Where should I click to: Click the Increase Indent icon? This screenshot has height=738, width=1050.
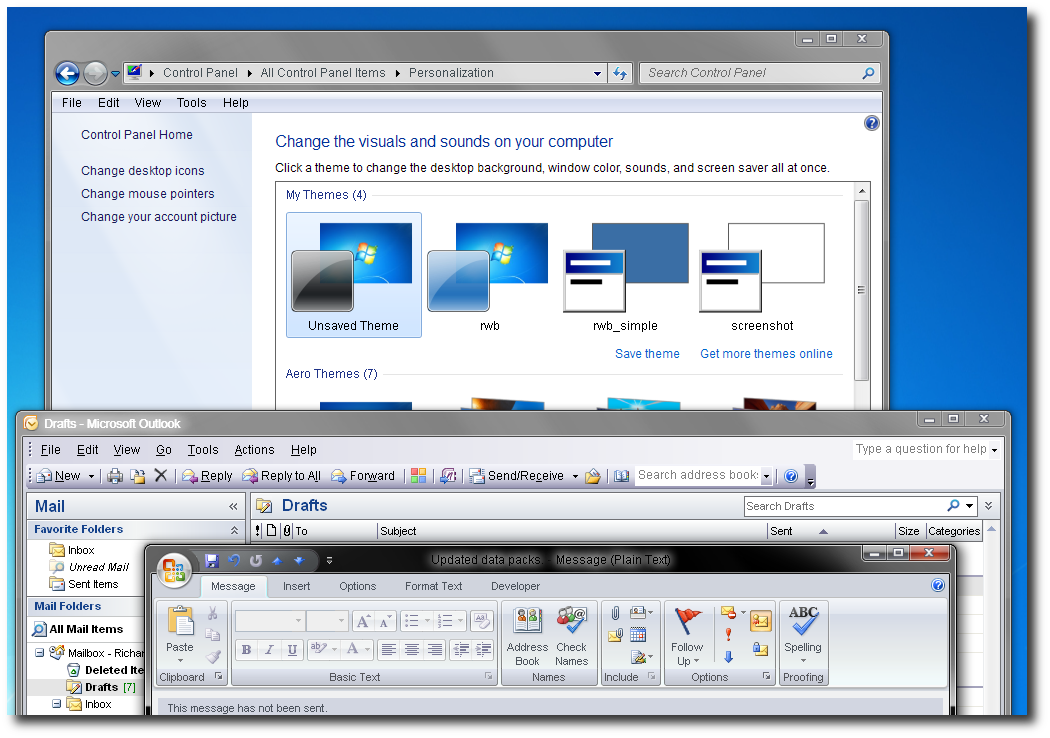[x=483, y=648]
